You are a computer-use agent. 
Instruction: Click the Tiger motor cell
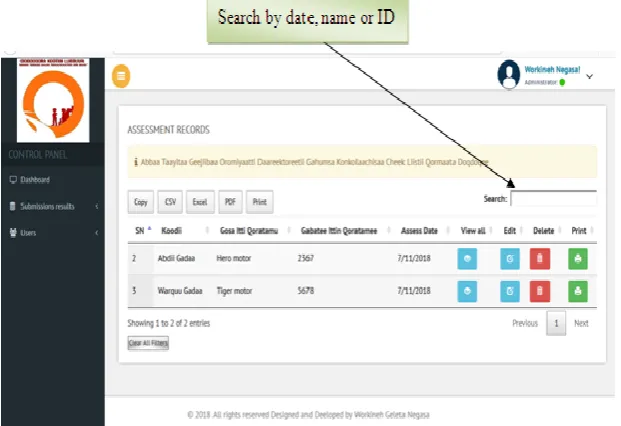[x=234, y=291]
